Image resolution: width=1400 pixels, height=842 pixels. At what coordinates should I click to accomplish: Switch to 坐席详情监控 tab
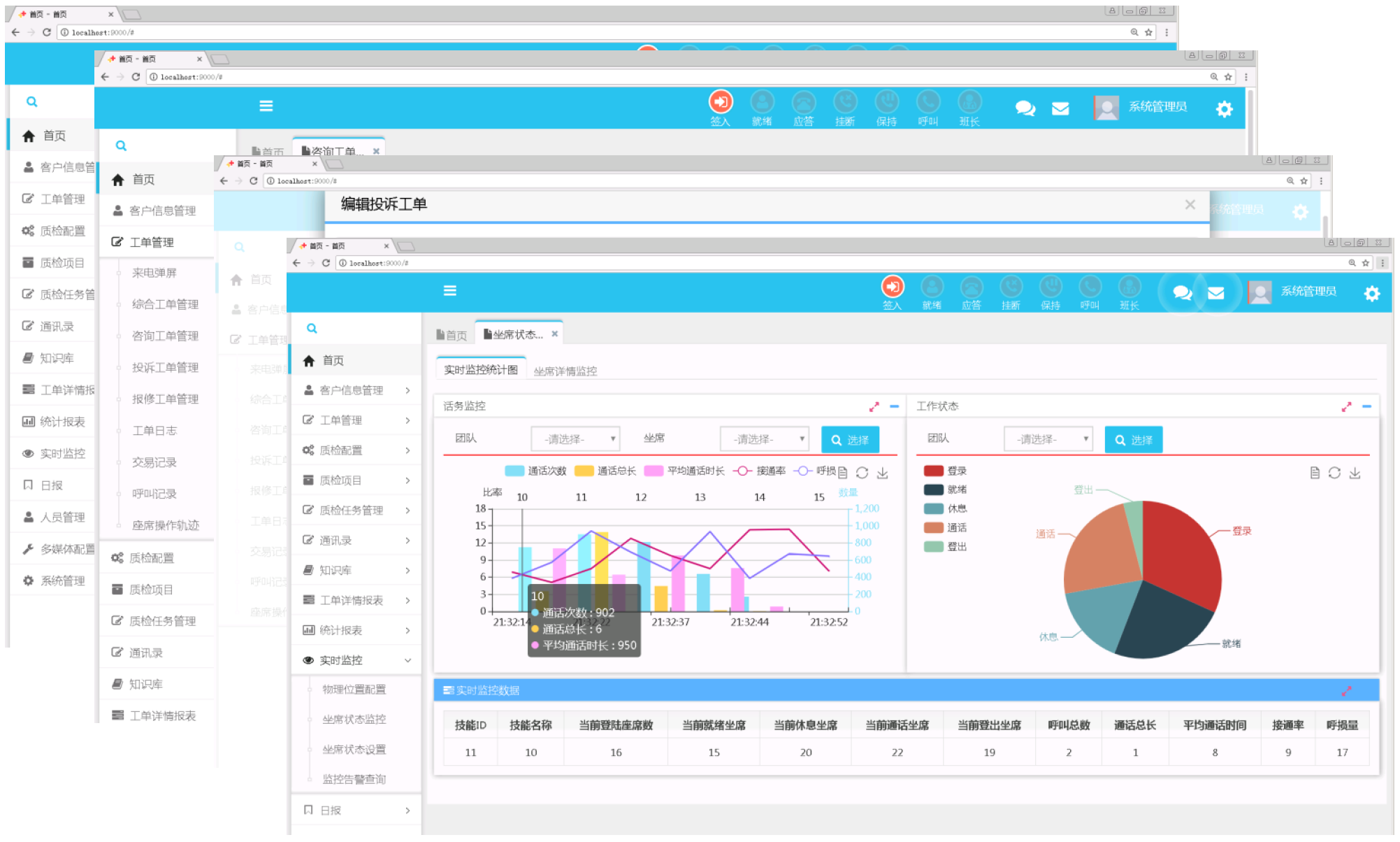(565, 371)
